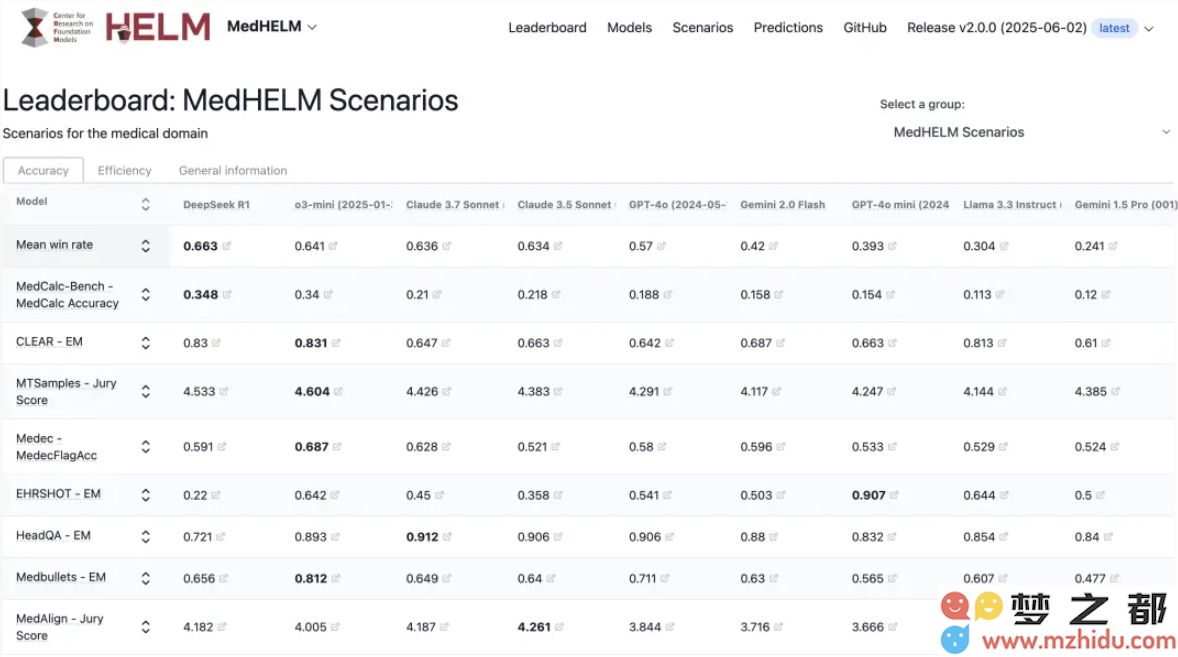Open external link icon beside 0.241 Gemini 1.5 value

[x=1113, y=246]
